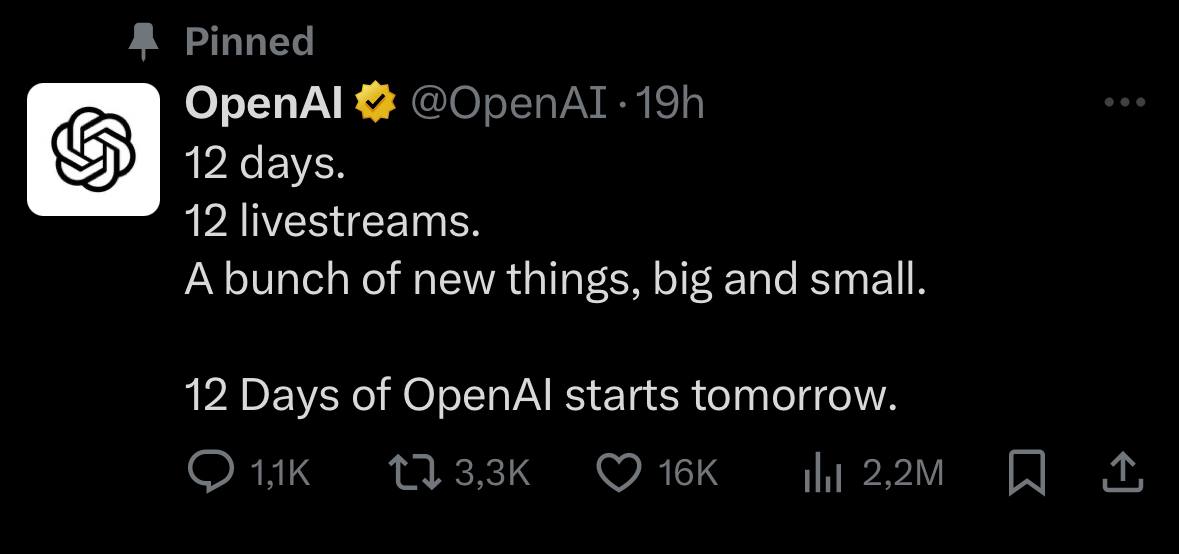
Task: Click the @OpenAI handle
Action: pyautogui.click(x=509, y=102)
